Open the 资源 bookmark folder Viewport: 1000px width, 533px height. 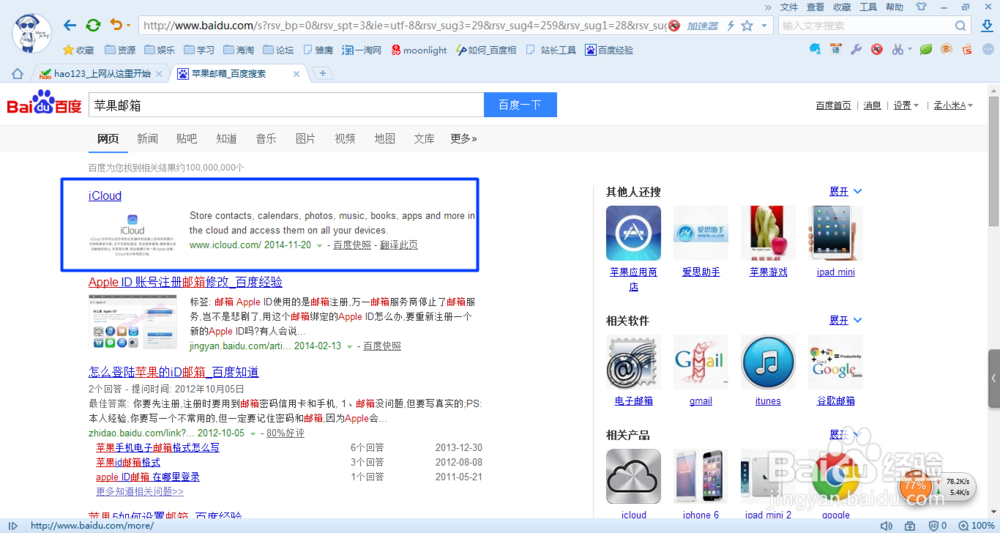pyautogui.click(x=120, y=50)
